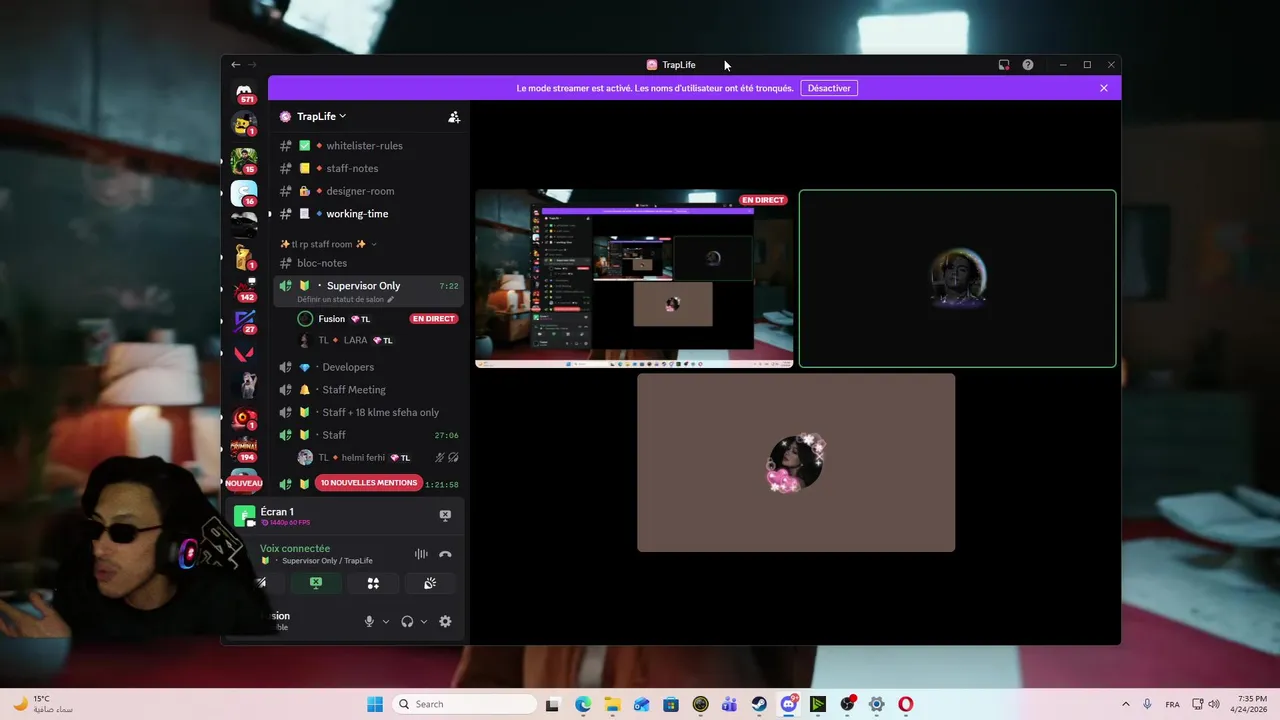Image resolution: width=1280 pixels, height=720 pixels.
Task: Open headphone output options arrow
Action: point(424,621)
